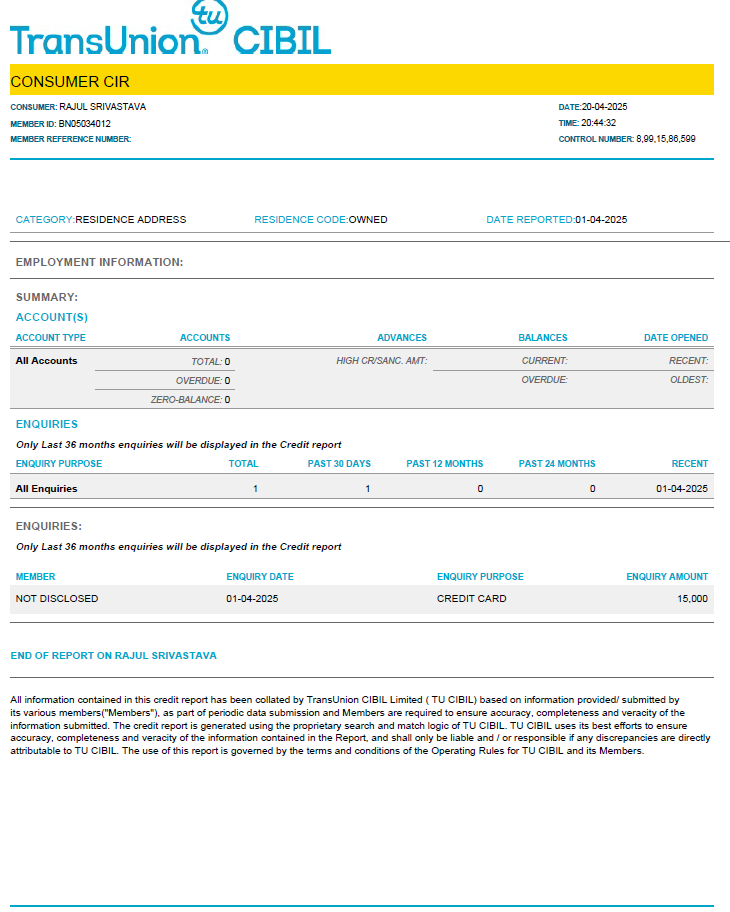Screen dimensions: 730x912
Task: Select report date 20-04-2025
Action: tap(604, 107)
